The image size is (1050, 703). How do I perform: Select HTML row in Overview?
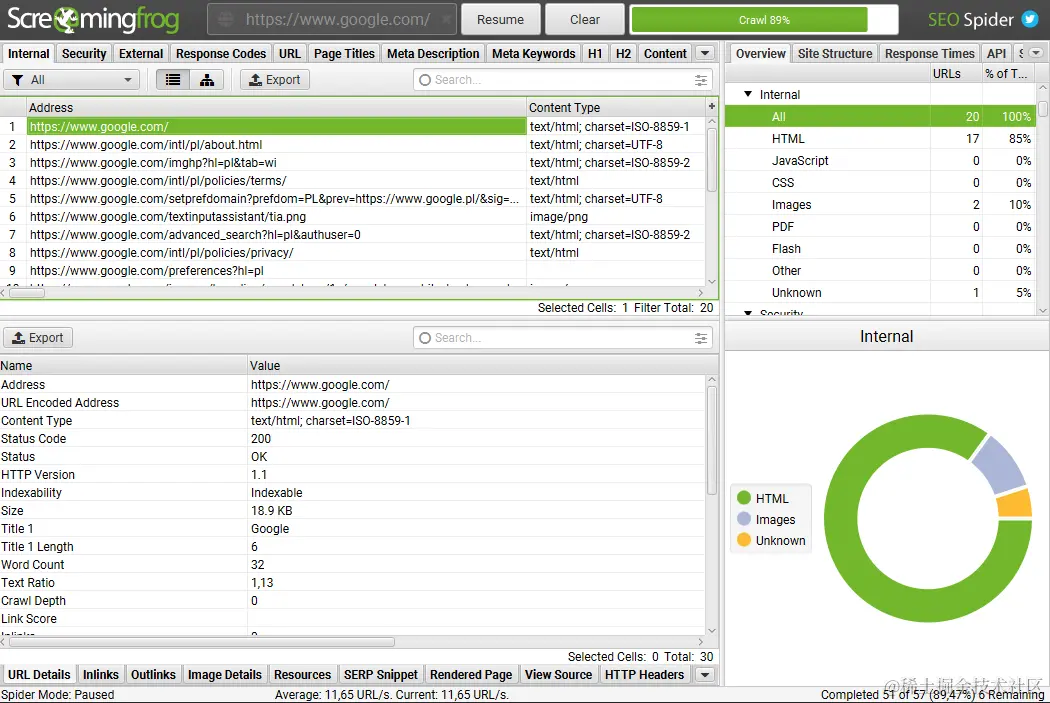pyautogui.click(x=881, y=139)
